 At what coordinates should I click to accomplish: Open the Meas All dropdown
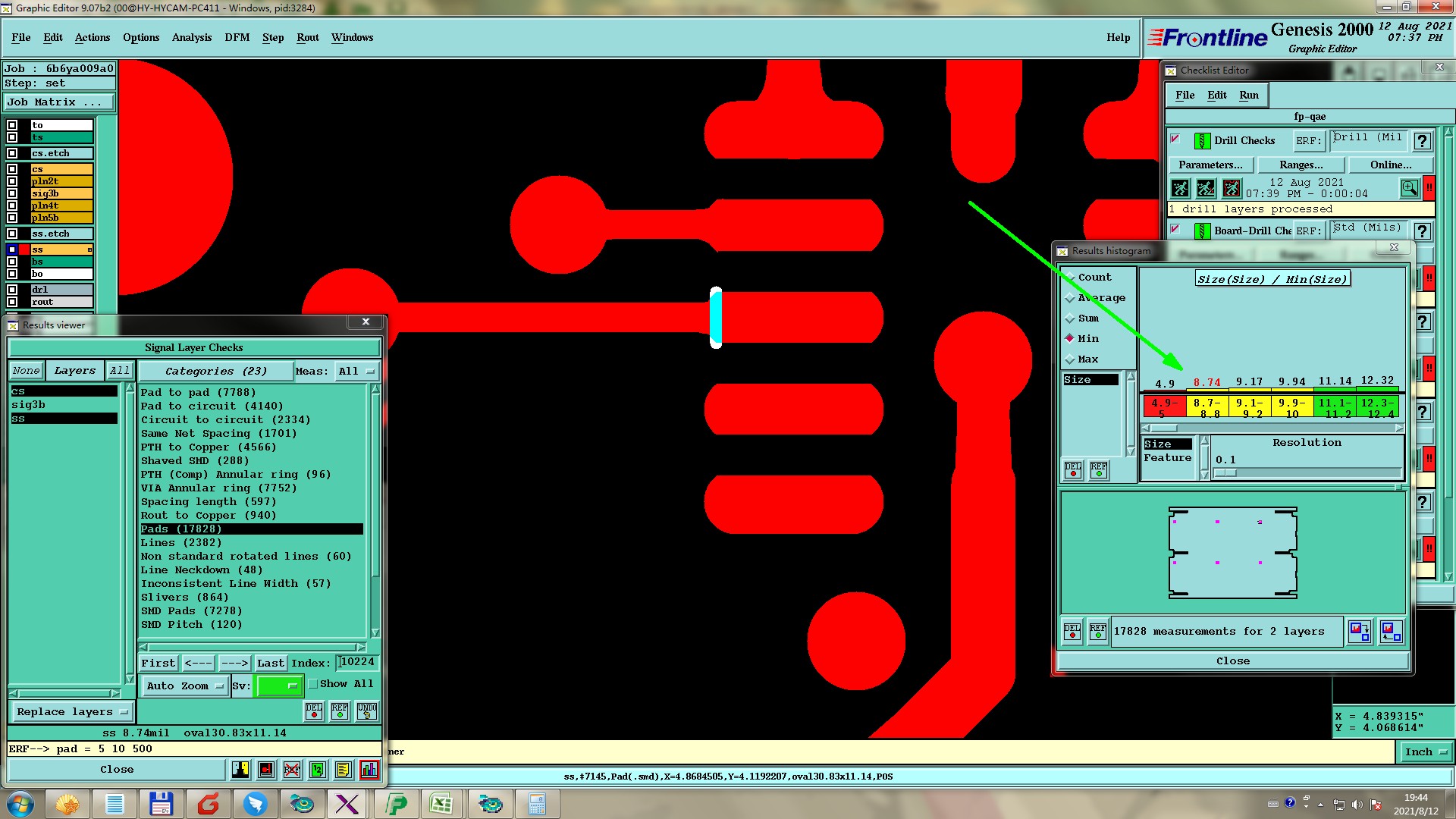(x=356, y=372)
